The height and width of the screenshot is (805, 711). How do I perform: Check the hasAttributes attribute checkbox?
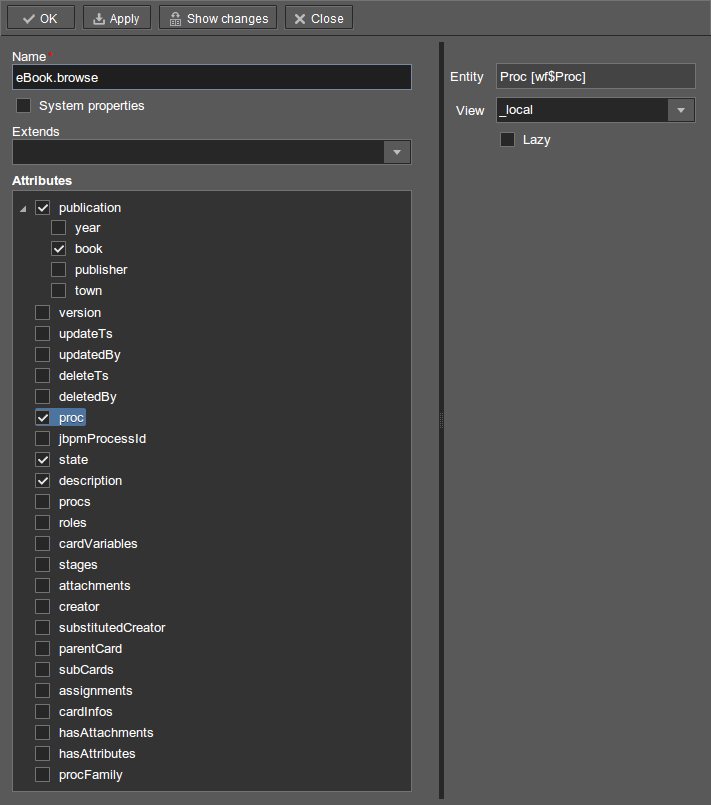[x=43, y=755]
